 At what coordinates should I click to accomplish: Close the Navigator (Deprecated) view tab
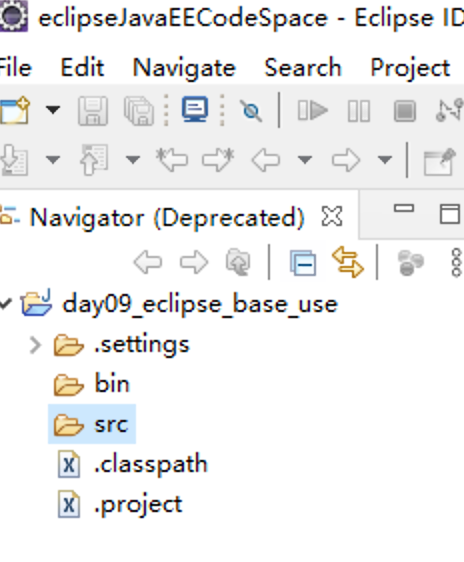pyautogui.click(x=332, y=216)
